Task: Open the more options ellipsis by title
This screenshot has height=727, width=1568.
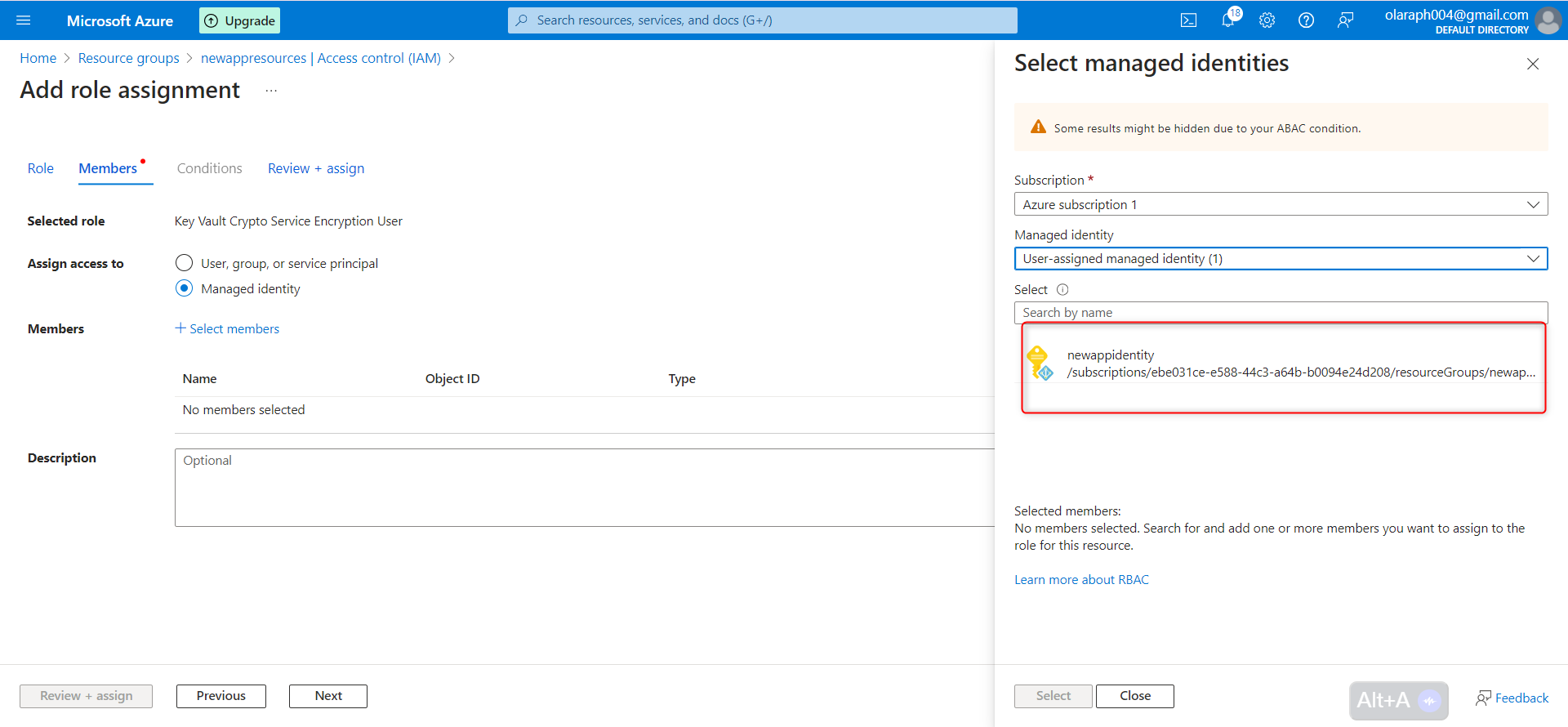Action: pyautogui.click(x=271, y=91)
